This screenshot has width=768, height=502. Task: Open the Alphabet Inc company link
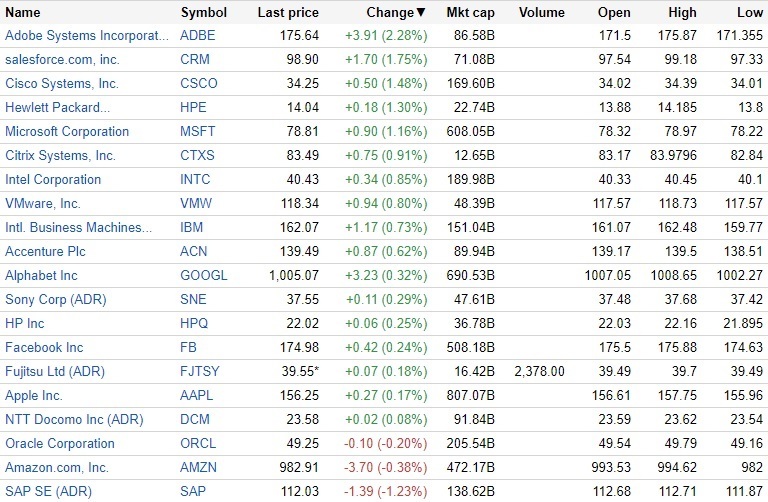coord(41,275)
